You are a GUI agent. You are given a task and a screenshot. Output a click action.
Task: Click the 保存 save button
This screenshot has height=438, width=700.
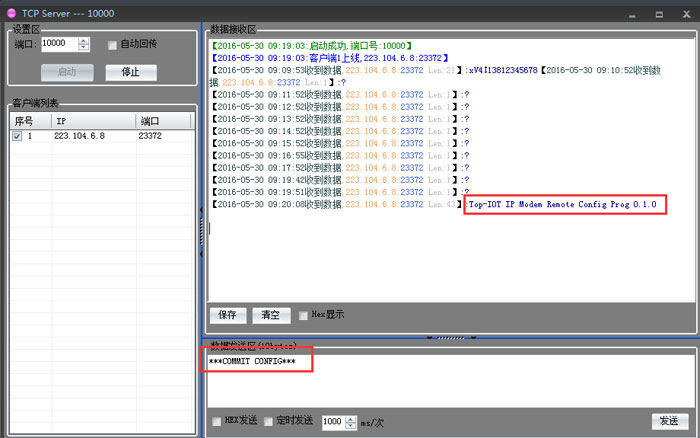point(227,315)
